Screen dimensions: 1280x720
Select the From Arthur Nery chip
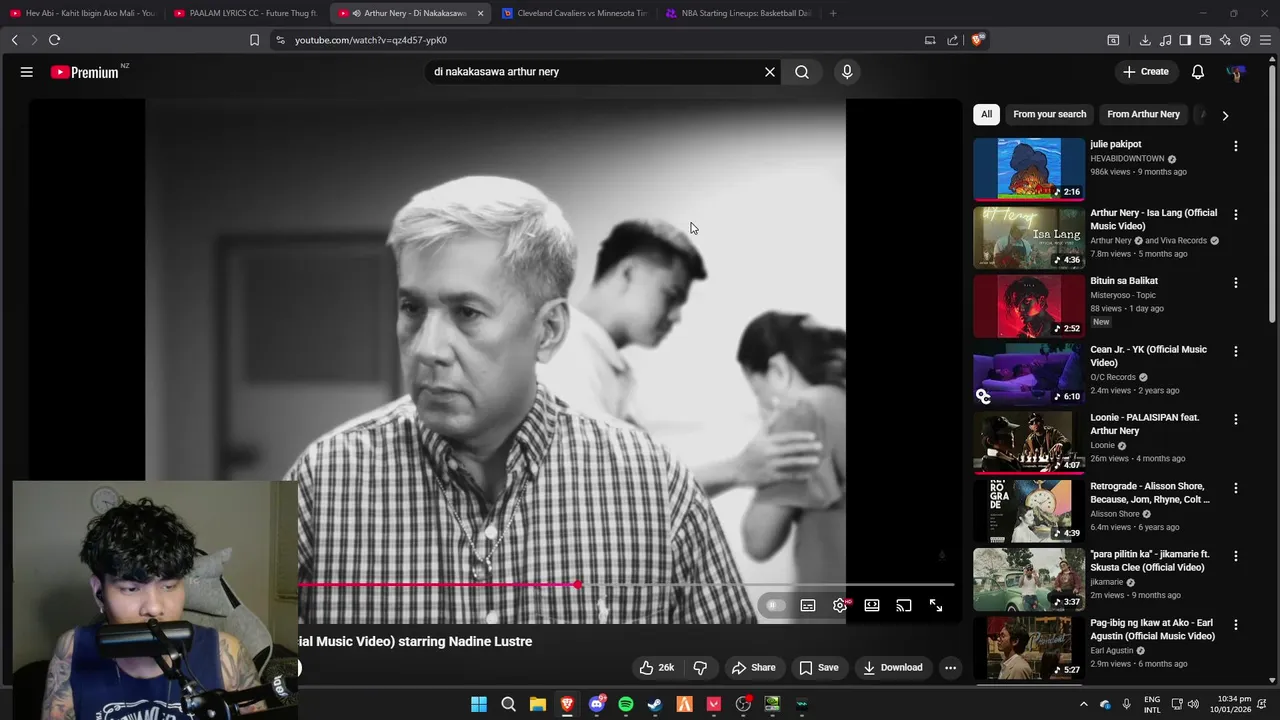tap(1143, 114)
